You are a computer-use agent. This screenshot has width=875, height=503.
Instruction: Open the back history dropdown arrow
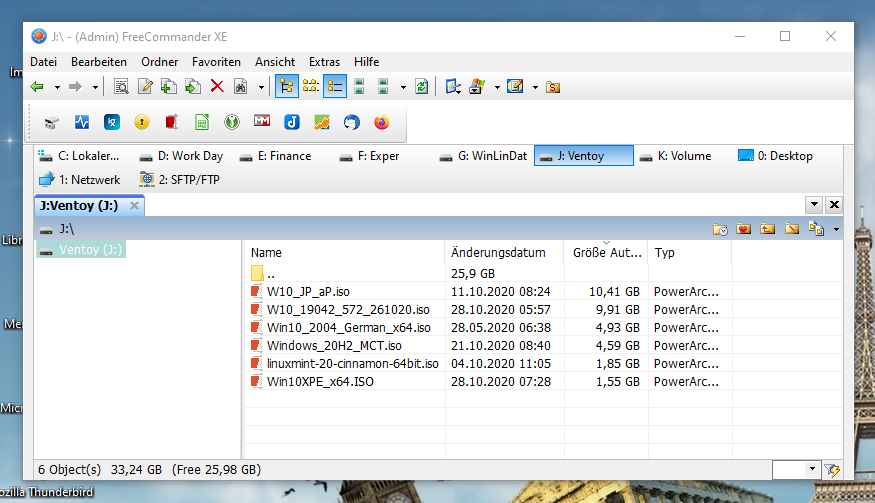57,87
